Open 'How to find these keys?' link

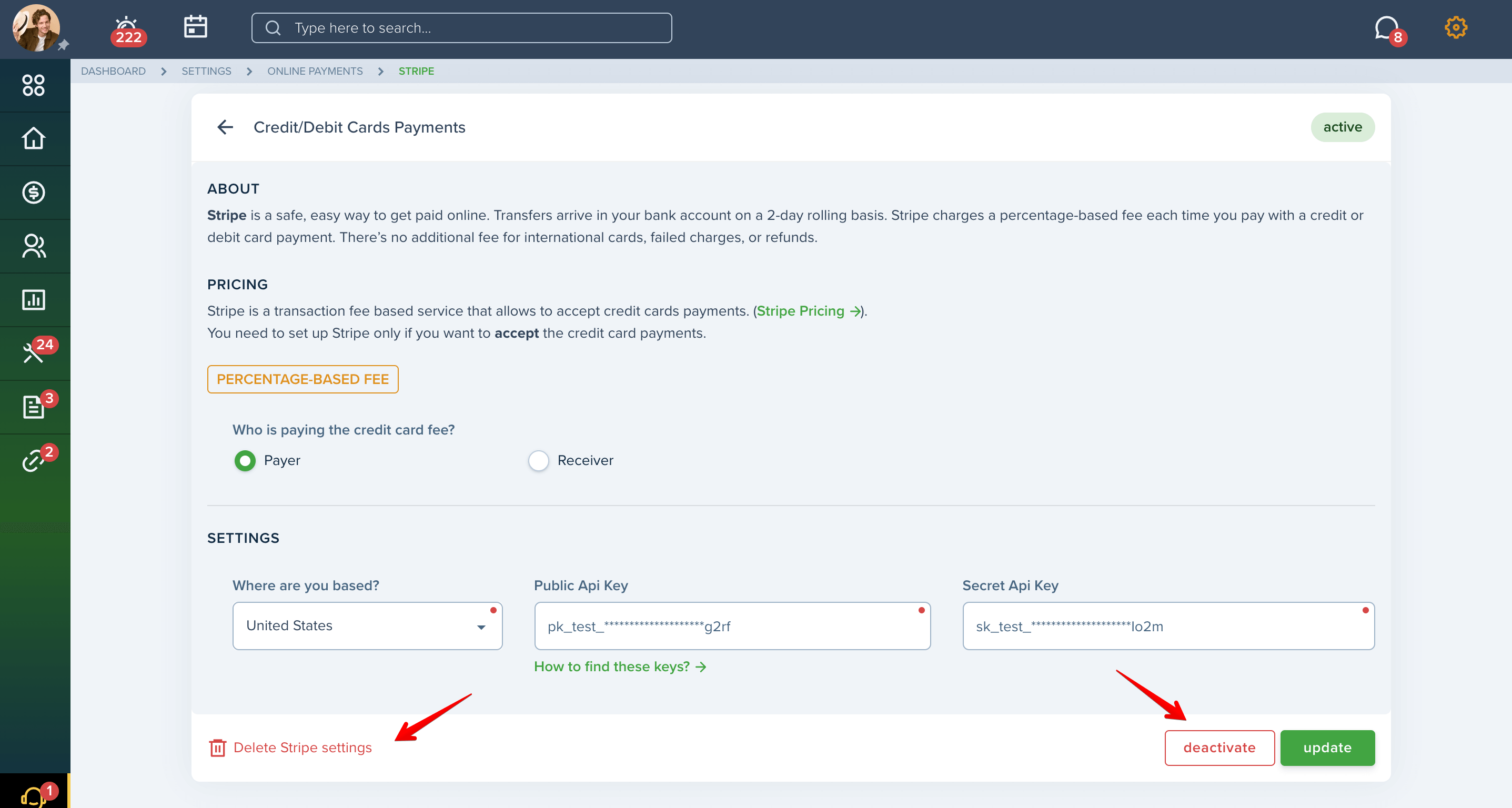(620, 666)
